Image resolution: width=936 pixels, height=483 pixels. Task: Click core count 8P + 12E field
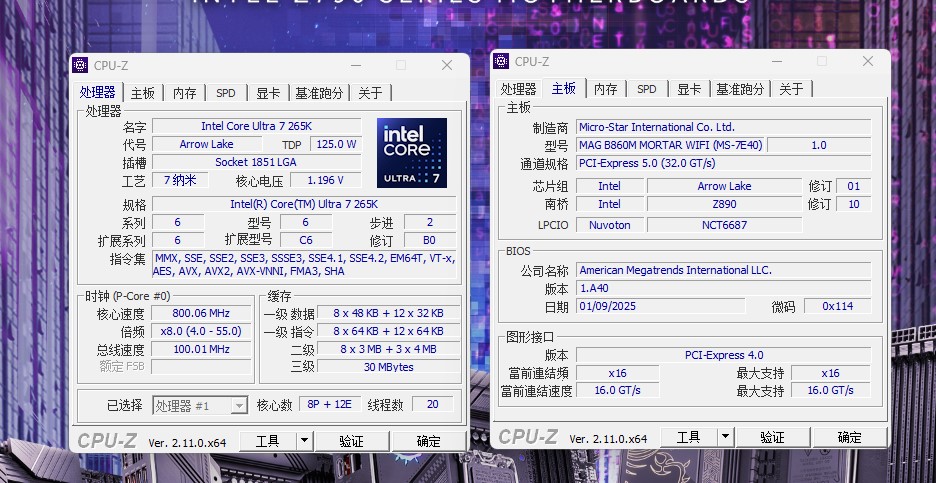click(x=330, y=404)
